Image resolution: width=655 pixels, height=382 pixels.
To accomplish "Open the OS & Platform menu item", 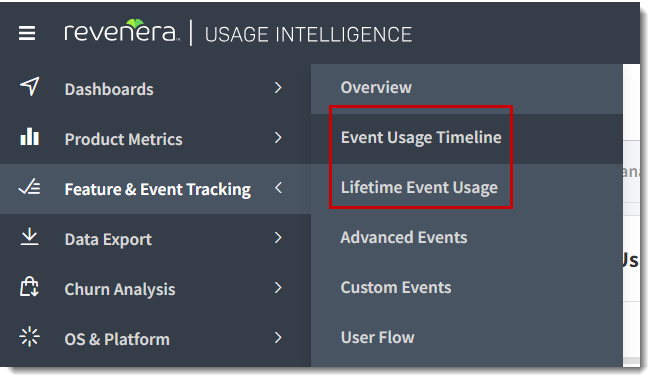I will (x=155, y=339).
